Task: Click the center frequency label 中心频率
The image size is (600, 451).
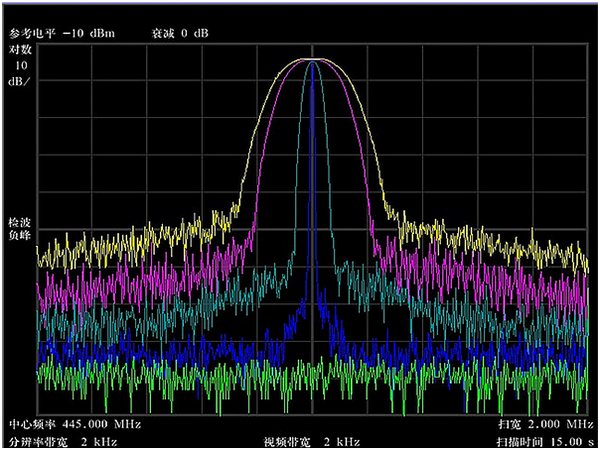Action: point(31,425)
